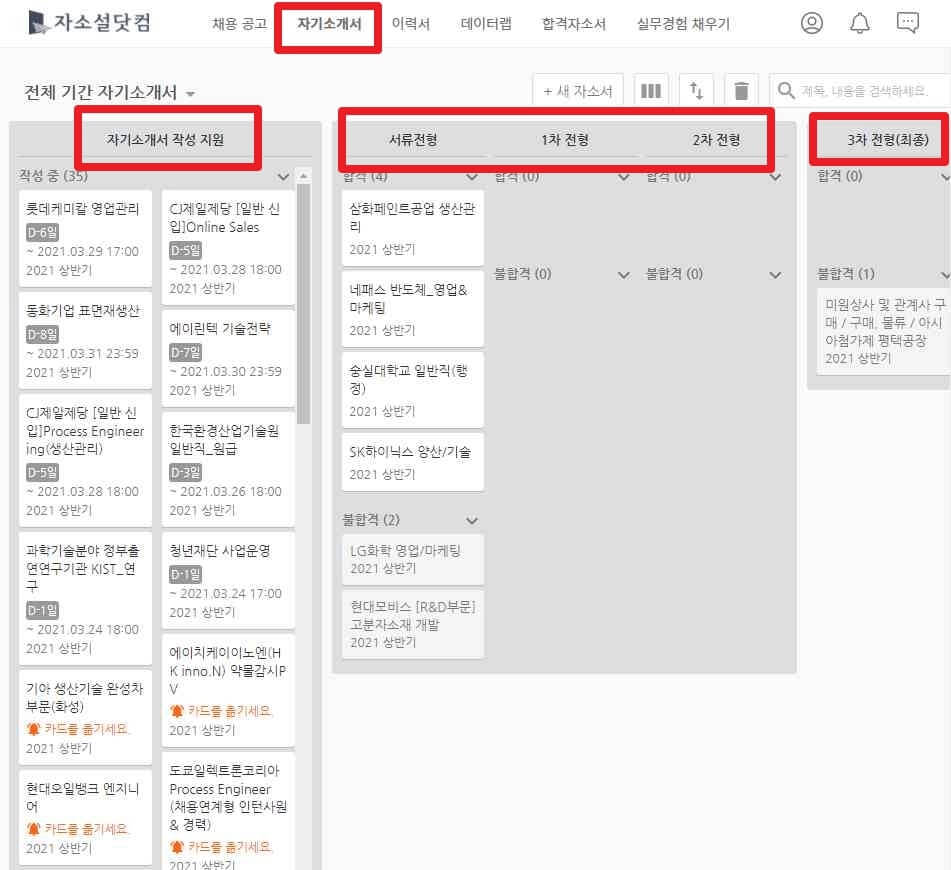
Task: Click the bell alert icon on 도쿄일렉트론코리아 card
Action: tap(176, 847)
